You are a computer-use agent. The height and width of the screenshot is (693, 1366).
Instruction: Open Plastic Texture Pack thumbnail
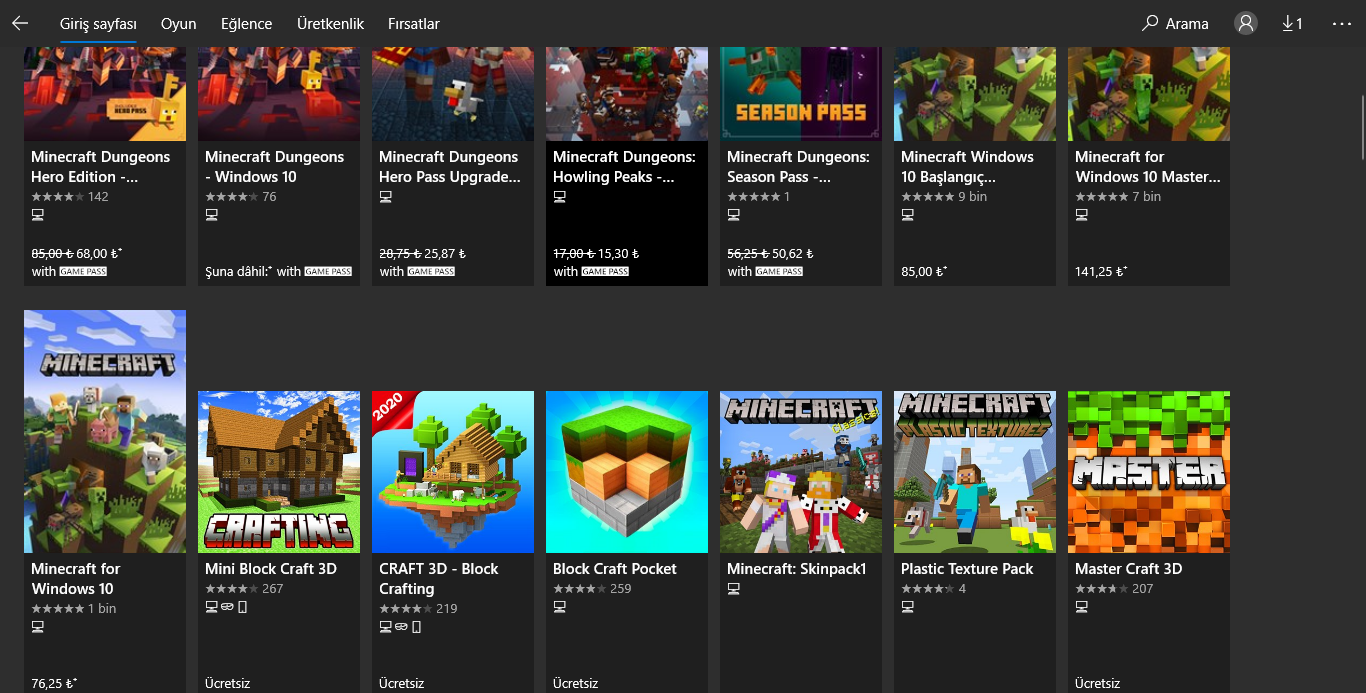tap(975, 471)
